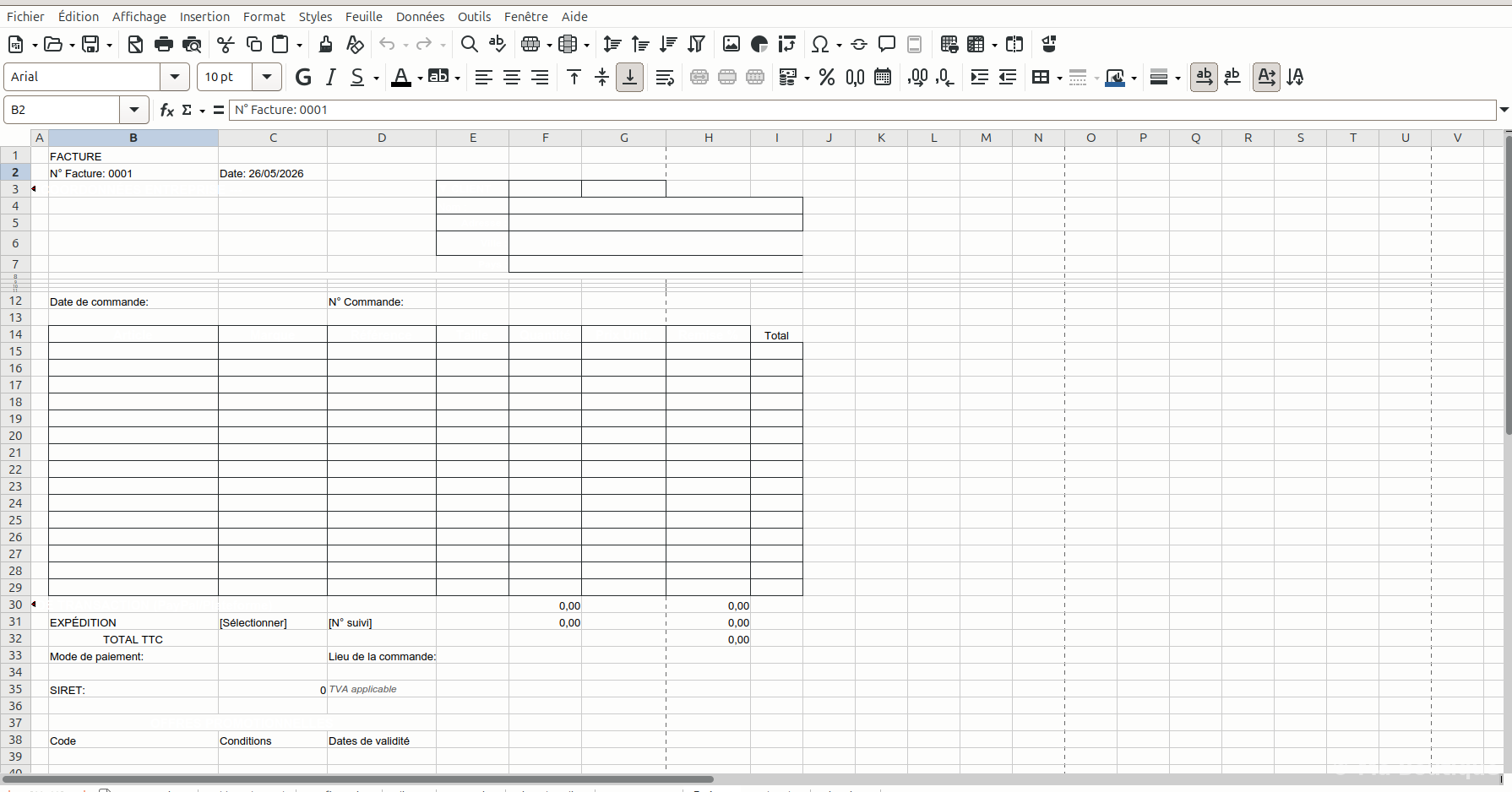Expand Name Box B2 dropdown
The image size is (1512, 792).
pyautogui.click(x=134, y=110)
